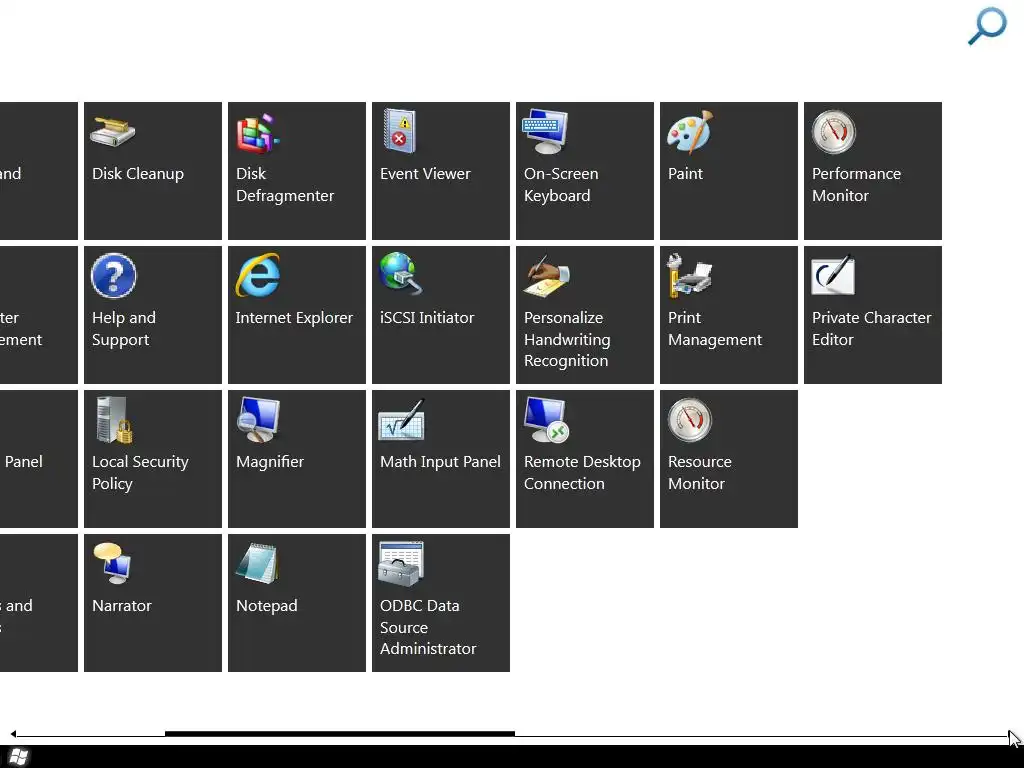Click the "Personalize Handwriting Recognition" label
Viewport: 1024px width, 768px height.
[567, 339]
